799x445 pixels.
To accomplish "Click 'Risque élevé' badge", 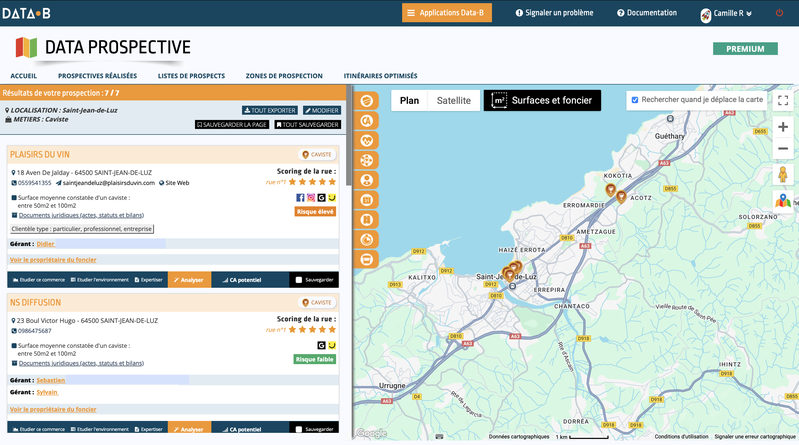I will click(315, 212).
